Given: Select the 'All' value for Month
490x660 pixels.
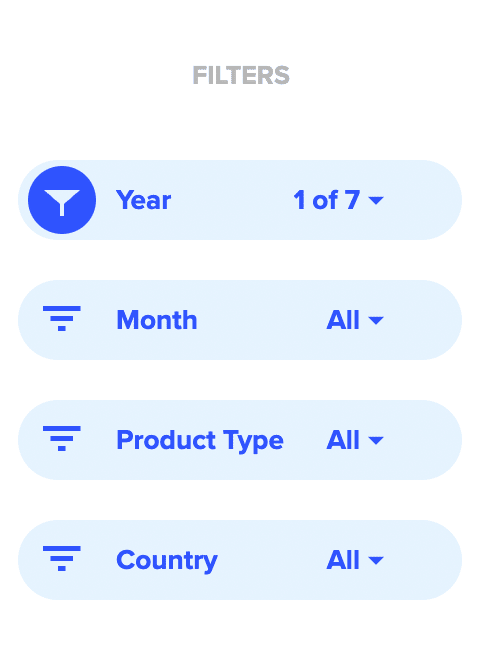Looking at the screenshot, I should click(343, 320).
